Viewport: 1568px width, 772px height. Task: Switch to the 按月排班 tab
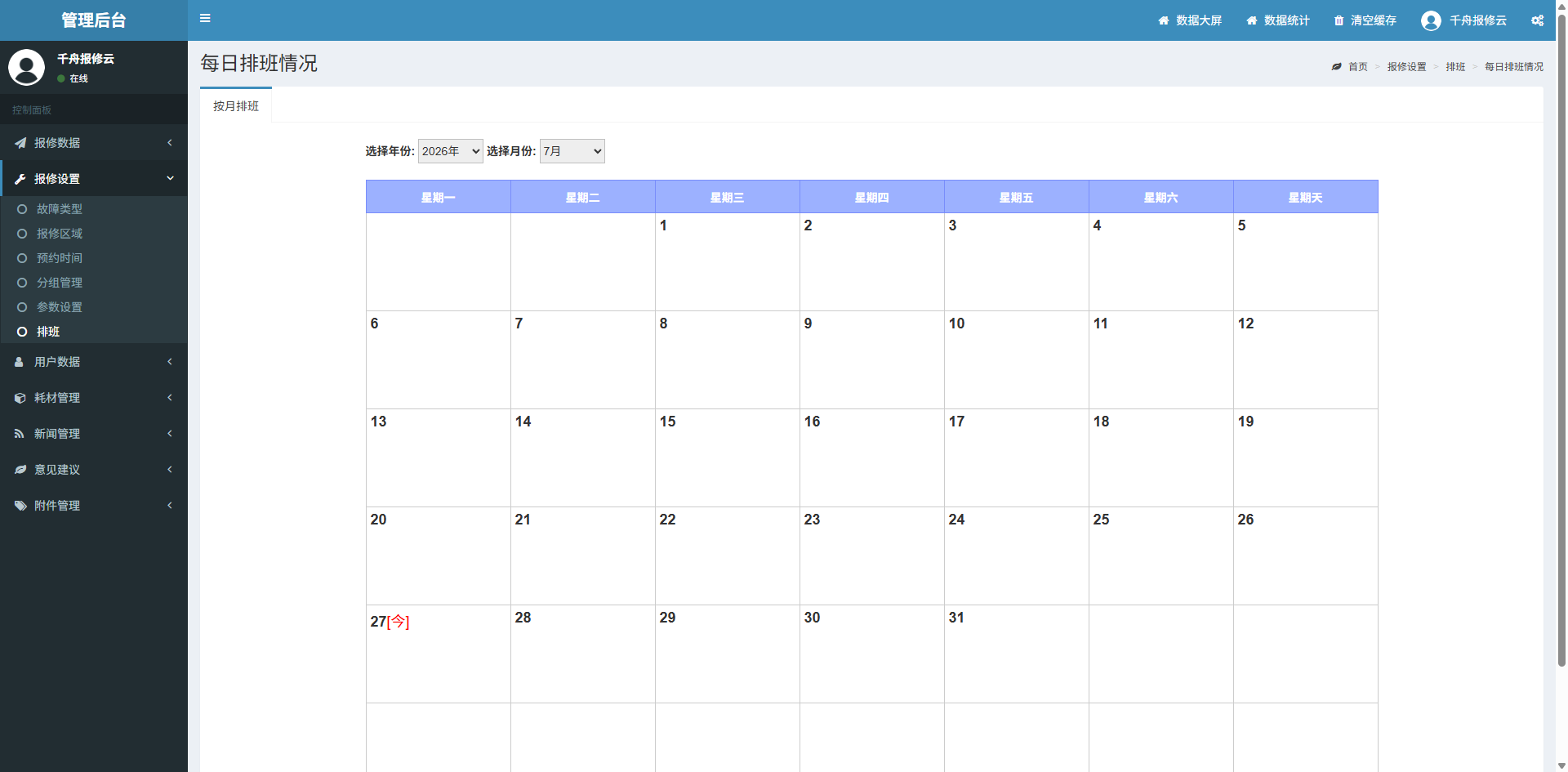tap(236, 106)
